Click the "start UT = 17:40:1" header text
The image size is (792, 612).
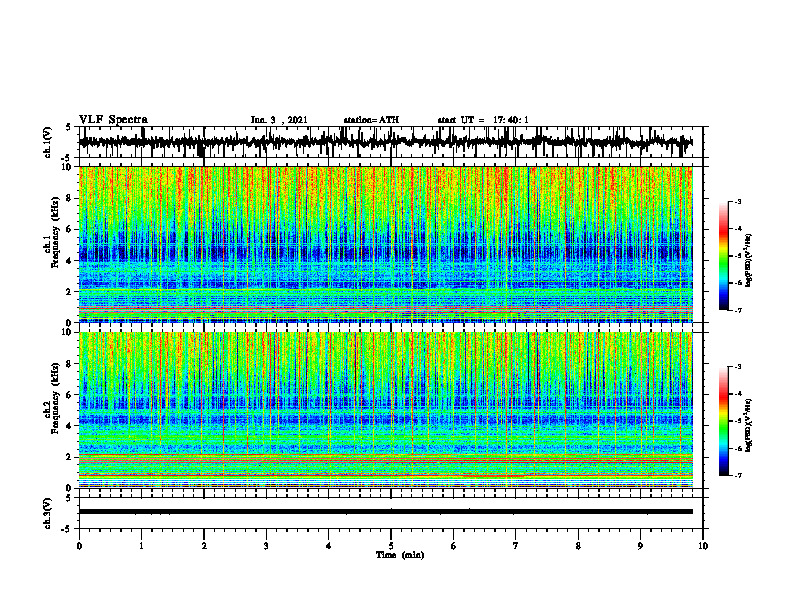click(x=483, y=120)
